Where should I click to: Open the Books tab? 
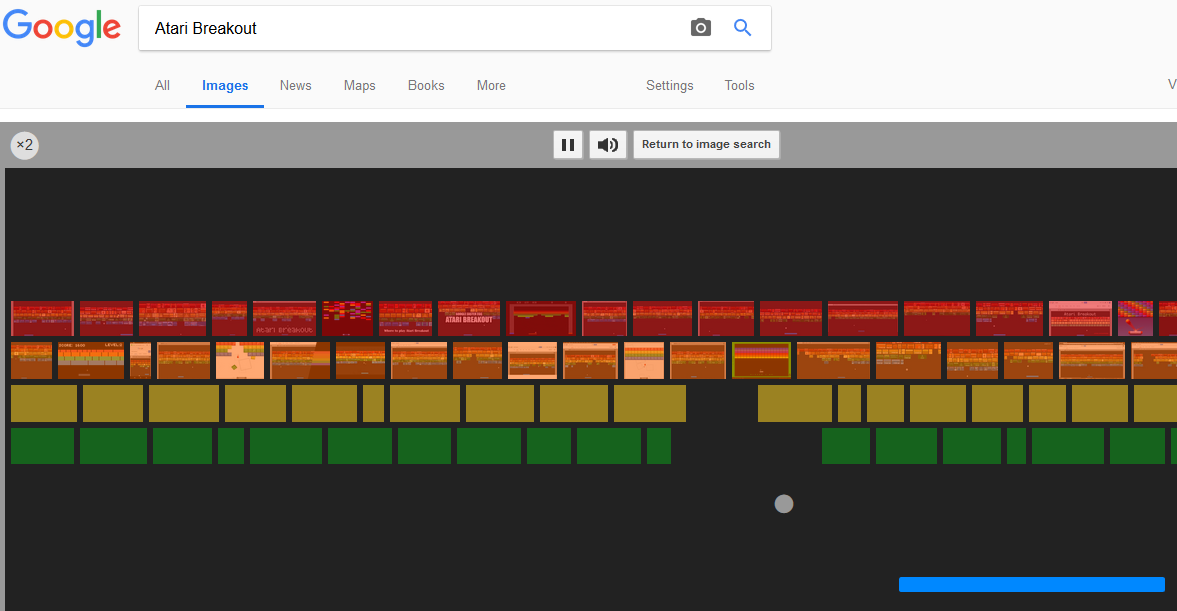(426, 86)
